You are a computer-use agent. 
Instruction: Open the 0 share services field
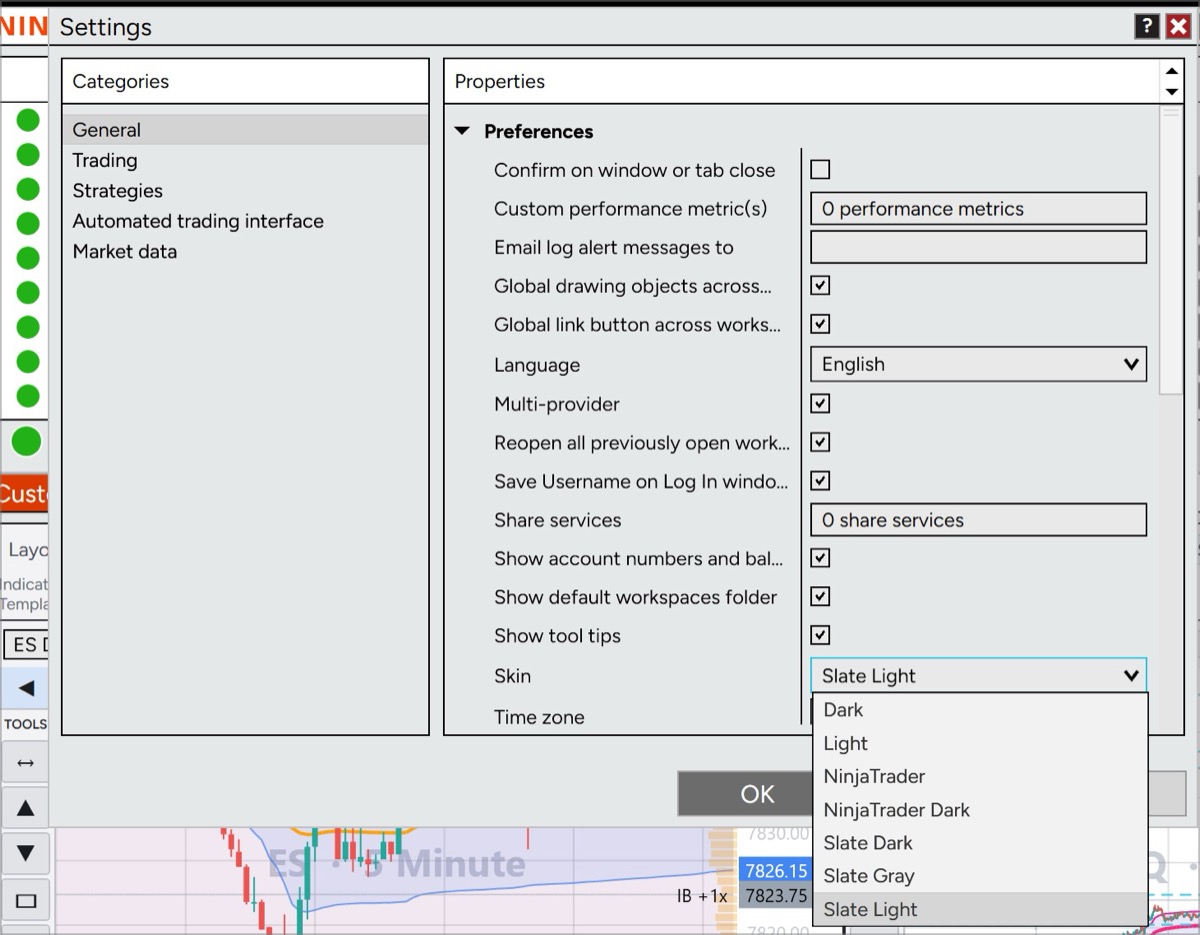pyautogui.click(x=978, y=520)
